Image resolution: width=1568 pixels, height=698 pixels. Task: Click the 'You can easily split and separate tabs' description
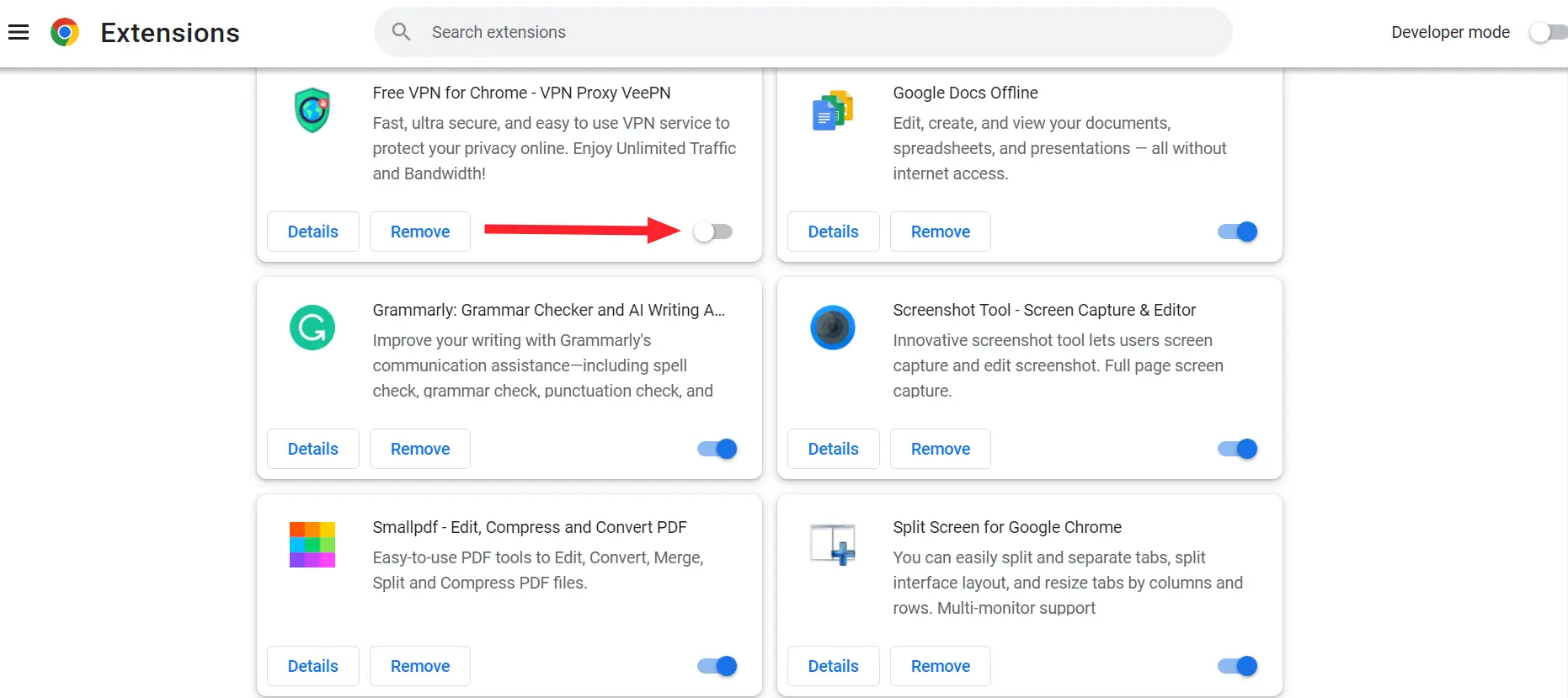(x=1068, y=583)
